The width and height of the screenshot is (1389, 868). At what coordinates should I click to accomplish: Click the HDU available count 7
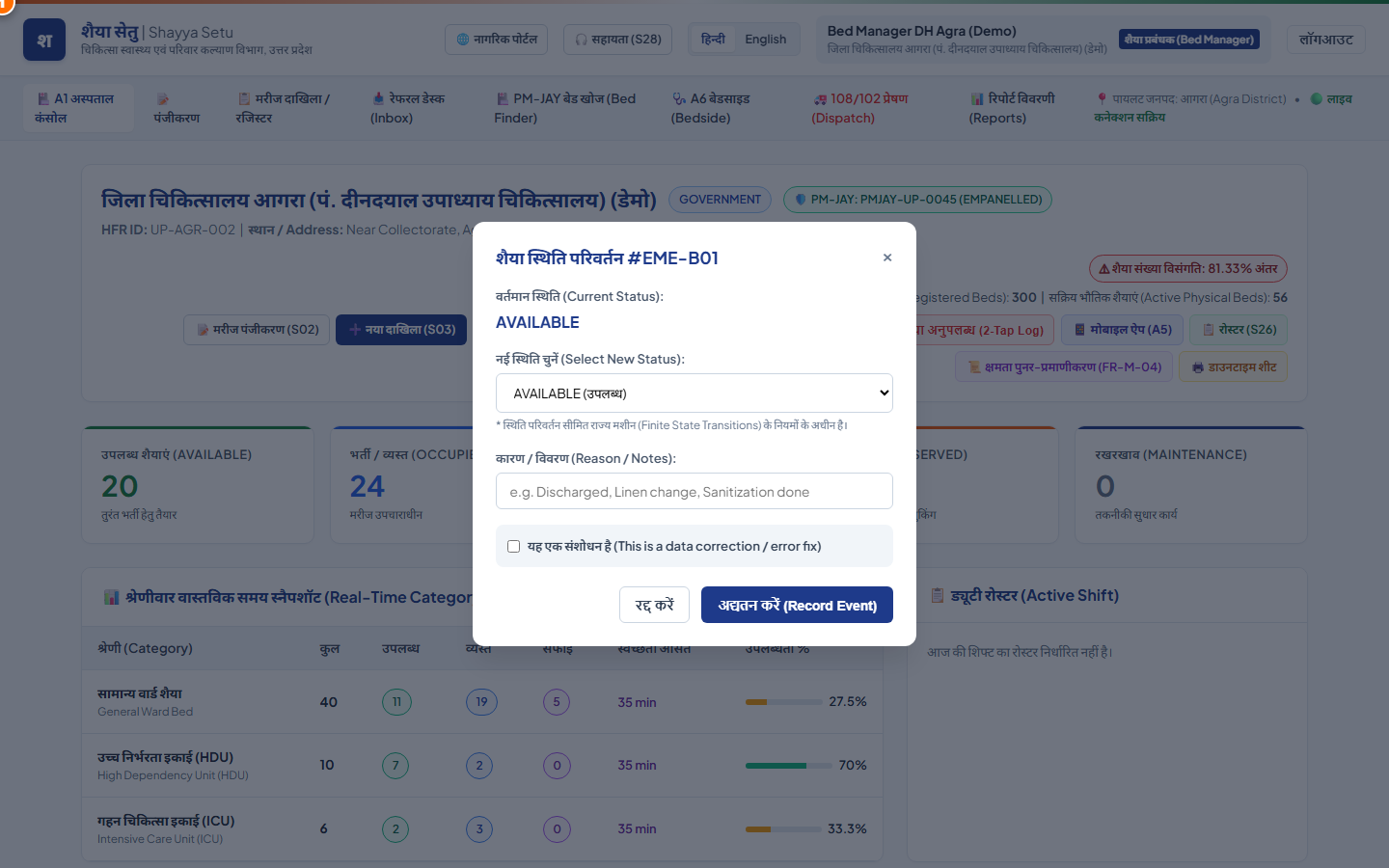pos(395,765)
